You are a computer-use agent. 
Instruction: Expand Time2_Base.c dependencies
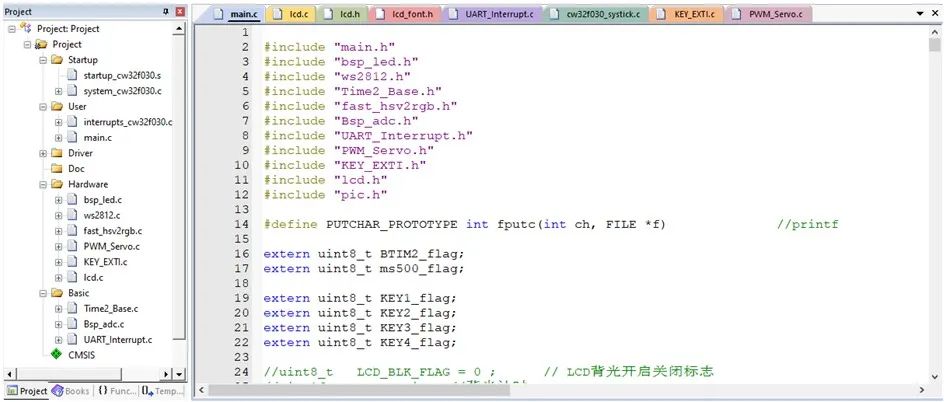click(58, 309)
